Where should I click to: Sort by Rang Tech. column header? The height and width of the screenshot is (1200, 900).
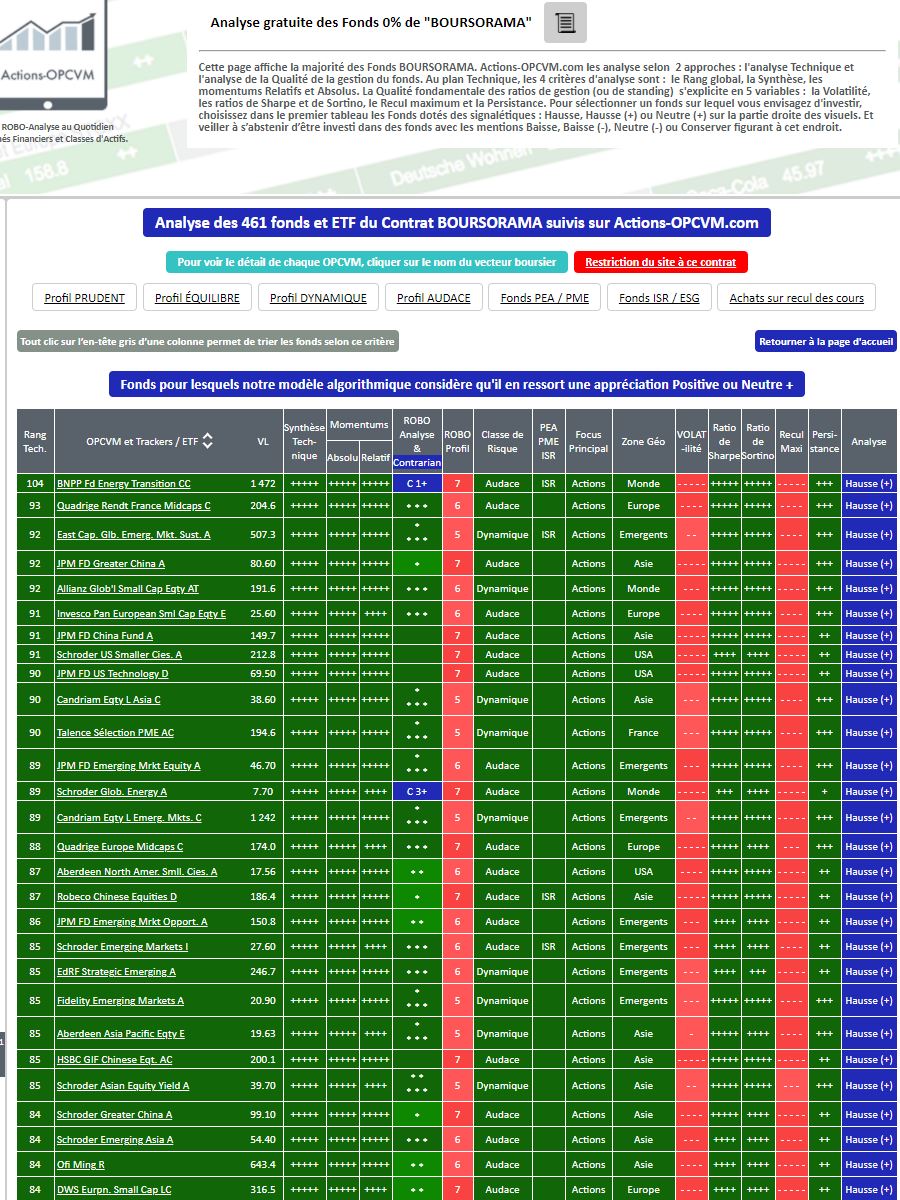(x=35, y=441)
